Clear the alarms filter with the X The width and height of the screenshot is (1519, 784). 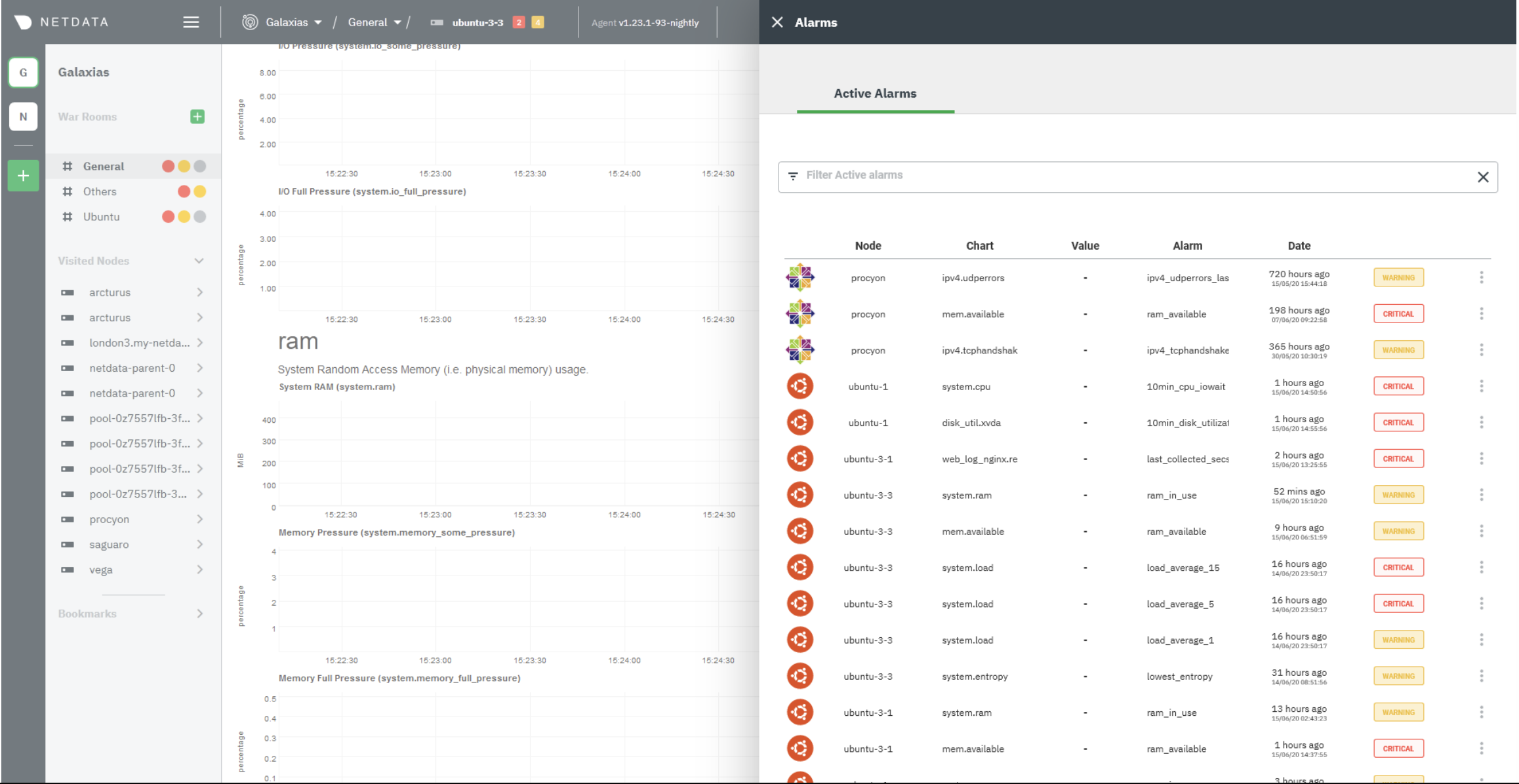(x=1483, y=176)
